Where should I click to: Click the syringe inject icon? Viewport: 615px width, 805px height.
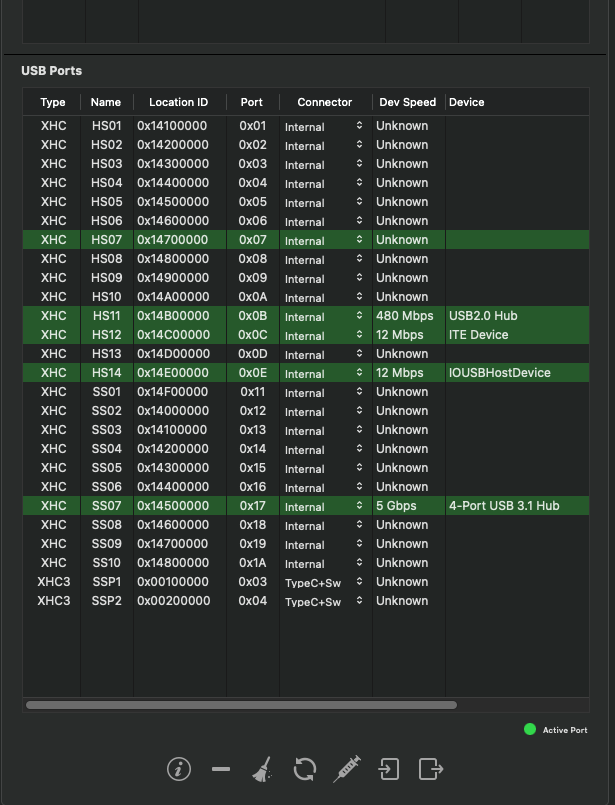(x=346, y=769)
